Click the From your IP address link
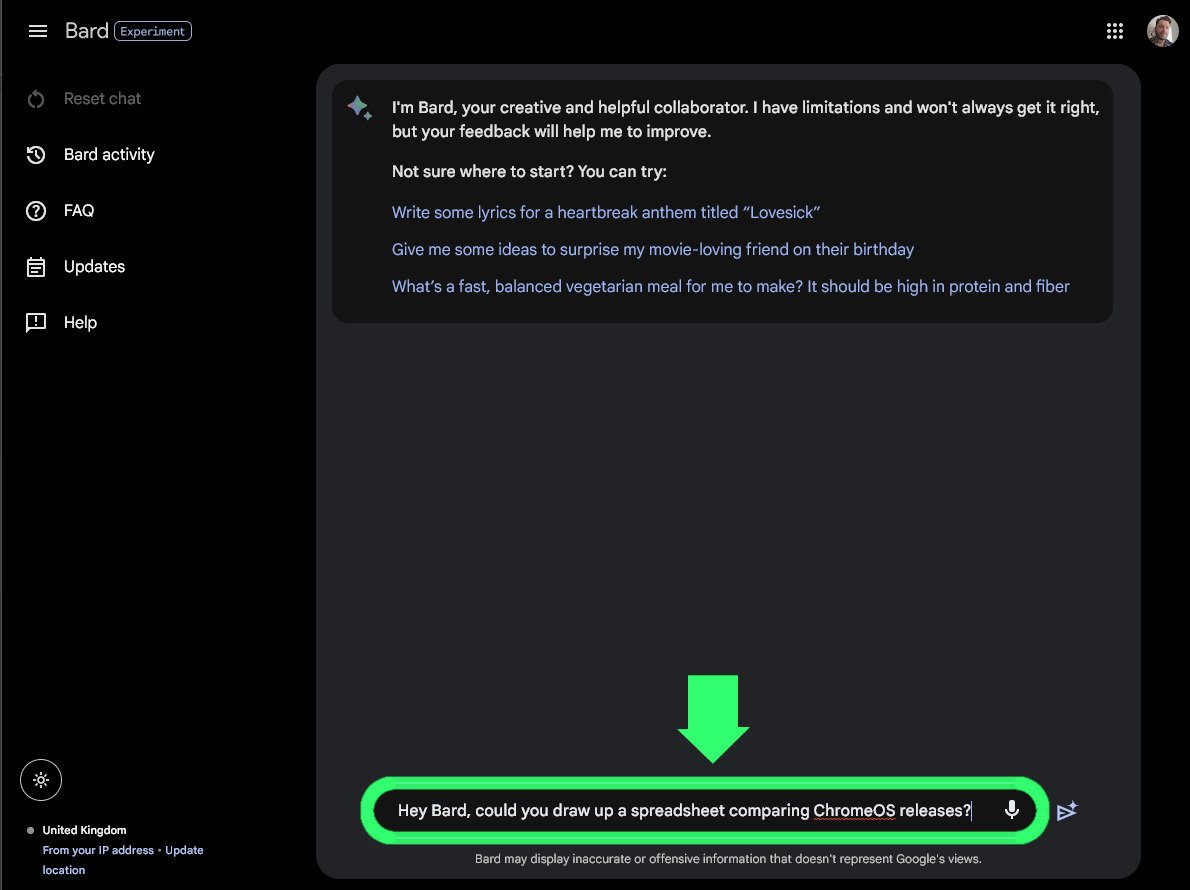The height and width of the screenshot is (890, 1190). [x=98, y=850]
